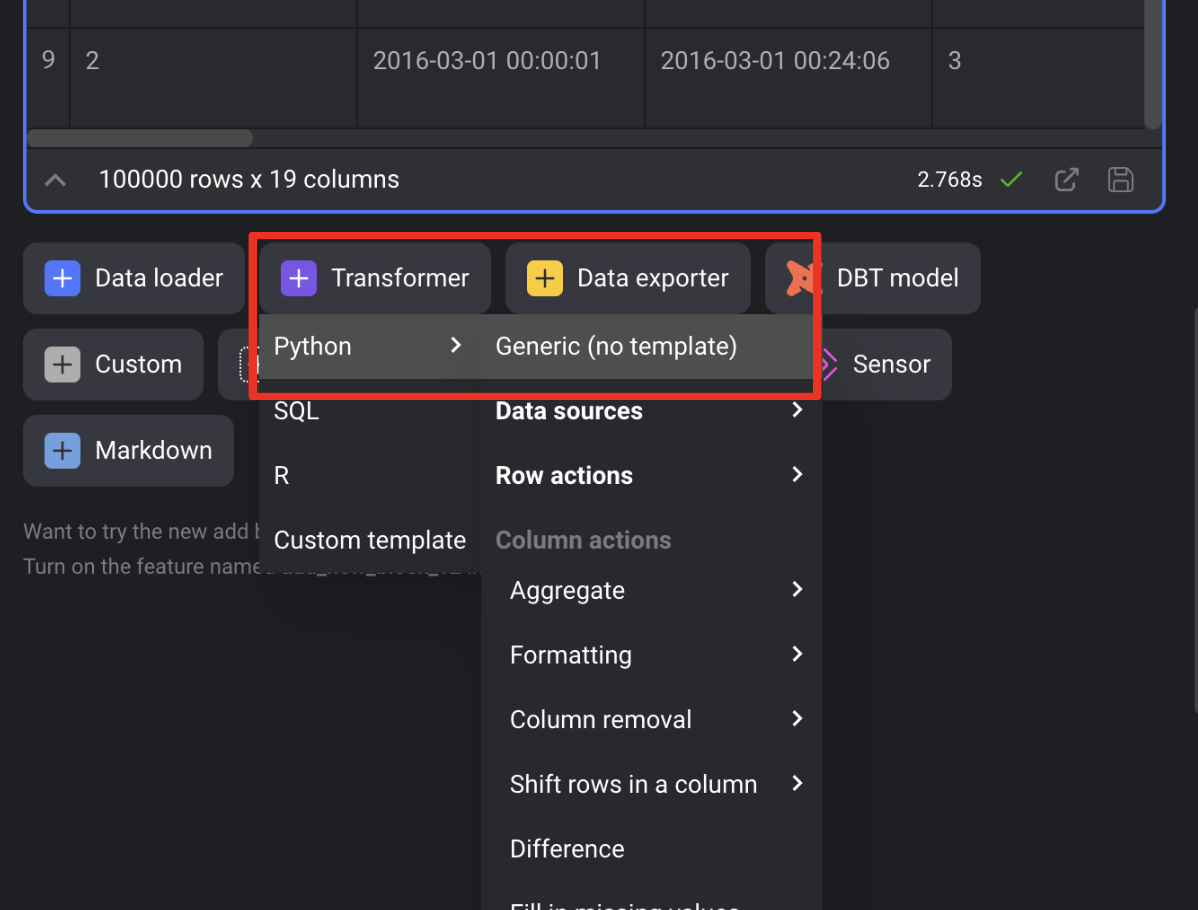Select Generic (no template) option
The height and width of the screenshot is (910, 1198).
pyautogui.click(x=616, y=347)
